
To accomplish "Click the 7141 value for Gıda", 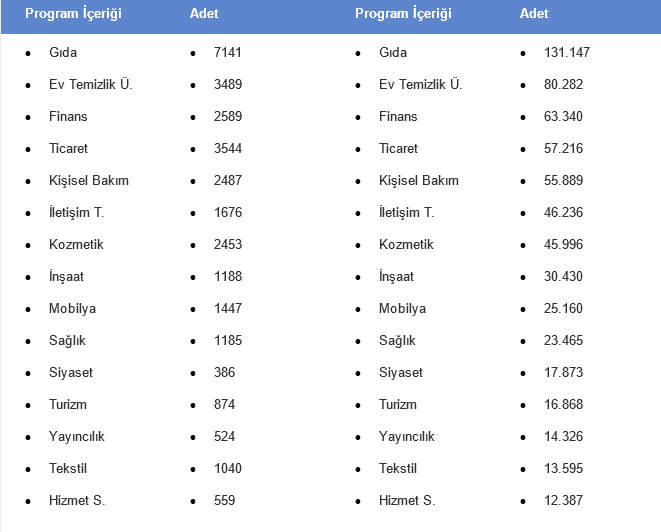I will coord(228,52).
